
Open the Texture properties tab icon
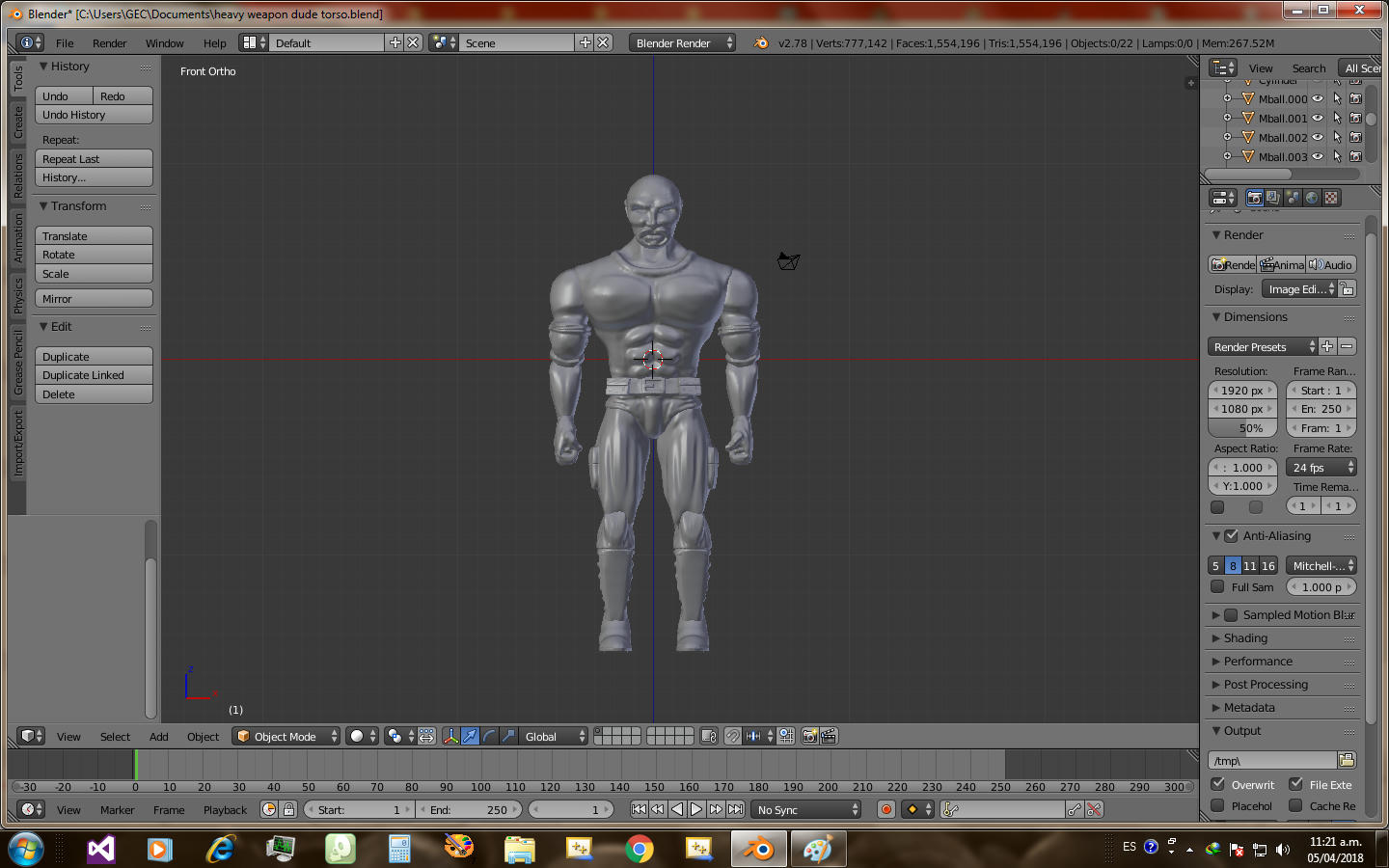click(x=1331, y=198)
